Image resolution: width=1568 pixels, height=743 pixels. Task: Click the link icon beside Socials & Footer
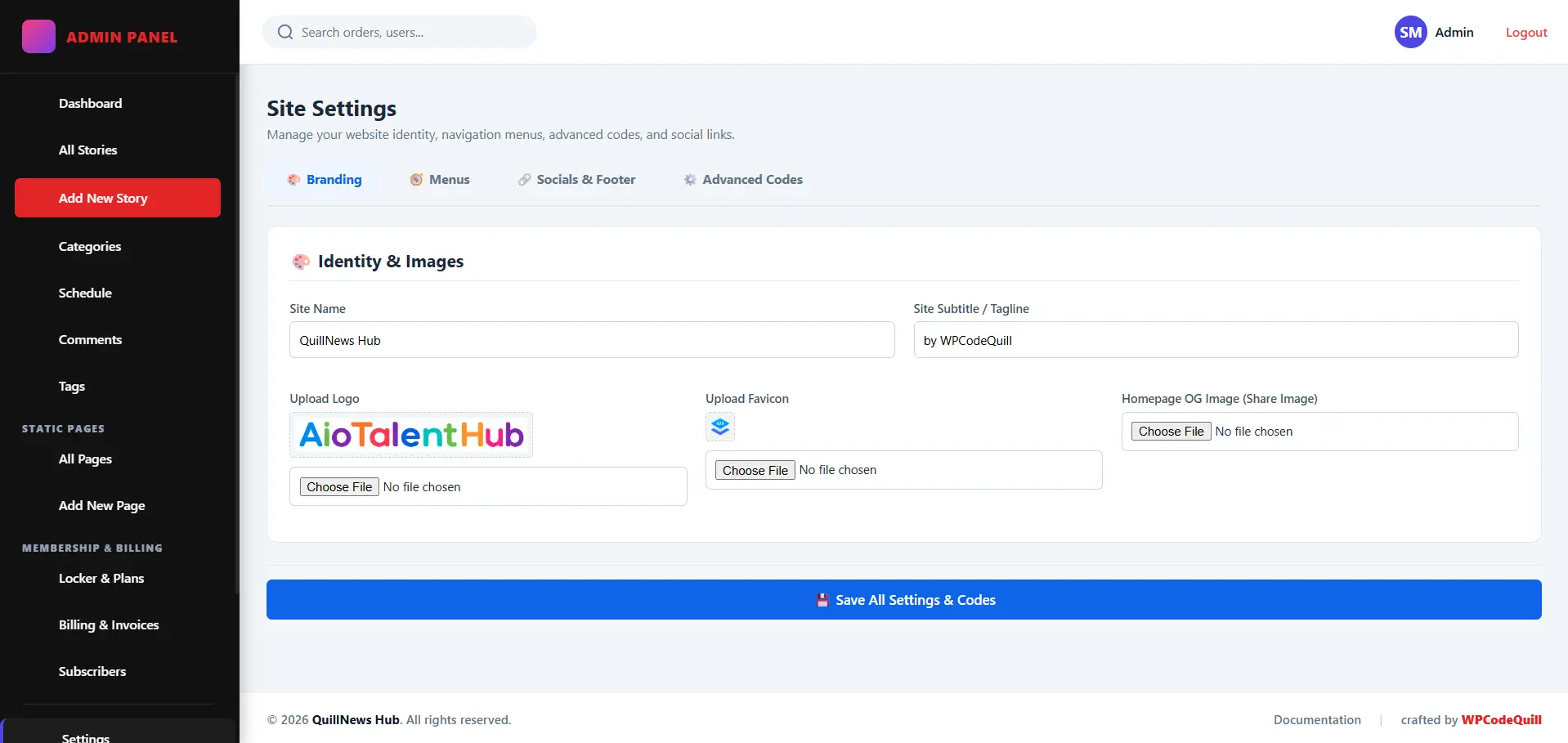coord(524,180)
